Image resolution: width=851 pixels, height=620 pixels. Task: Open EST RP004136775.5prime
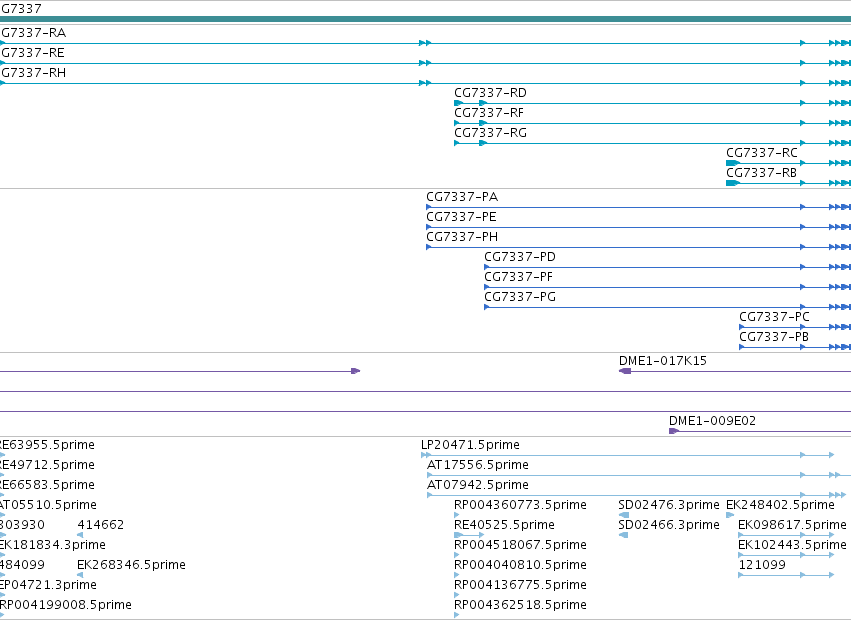coord(520,585)
